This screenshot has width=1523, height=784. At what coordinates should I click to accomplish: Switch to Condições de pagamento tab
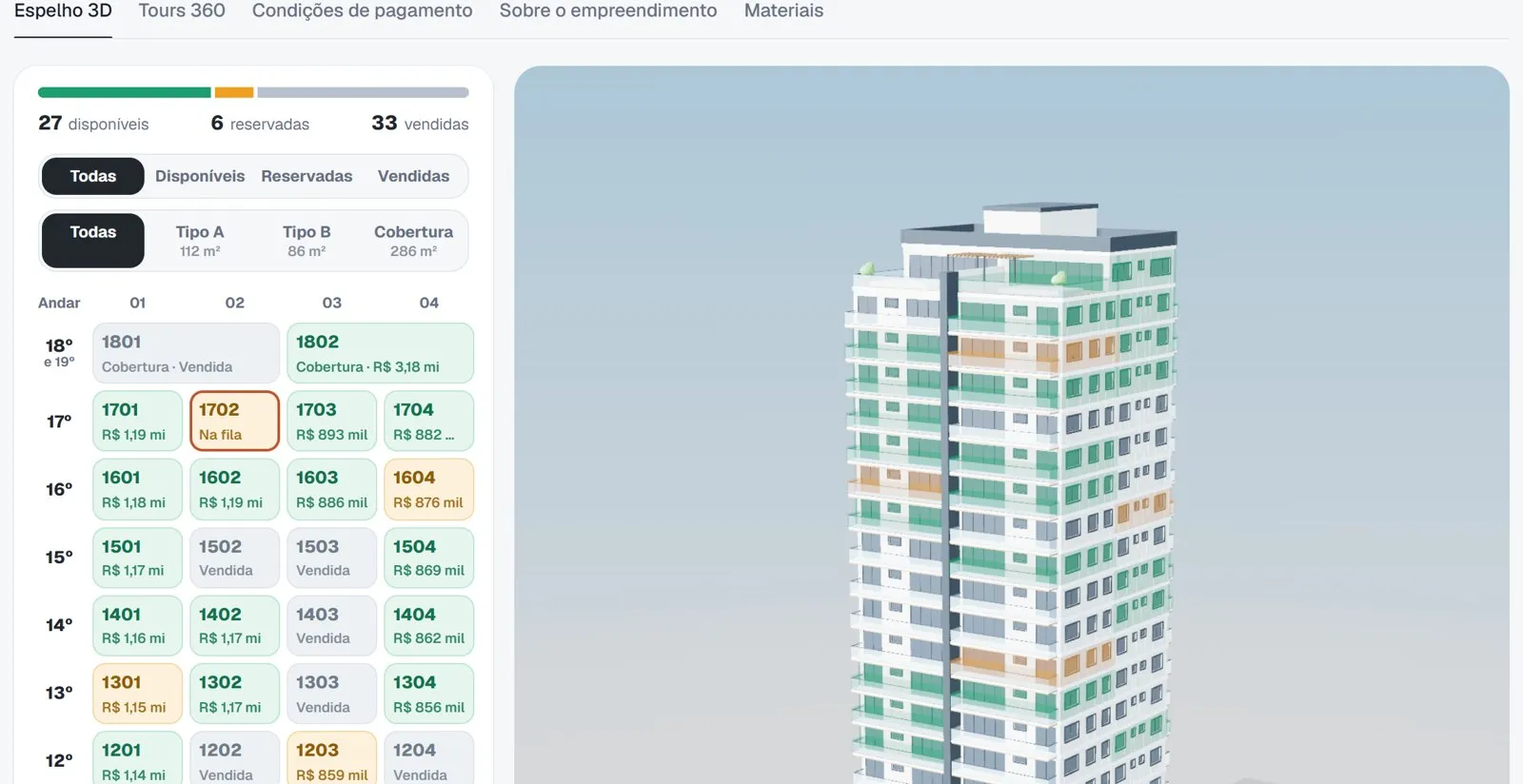click(x=362, y=11)
